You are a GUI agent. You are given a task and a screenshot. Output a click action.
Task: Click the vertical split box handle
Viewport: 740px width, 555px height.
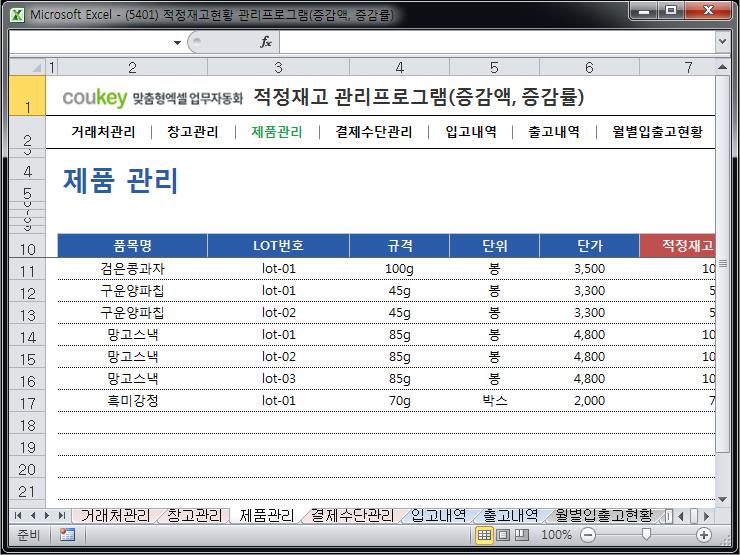(668, 516)
